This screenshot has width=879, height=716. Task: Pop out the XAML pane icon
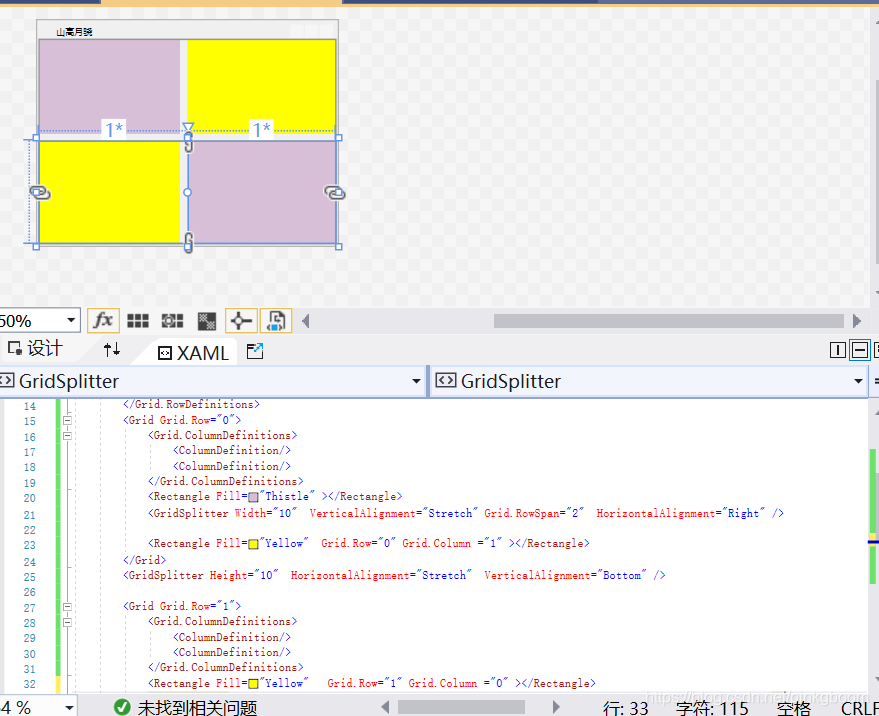coord(255,352)
